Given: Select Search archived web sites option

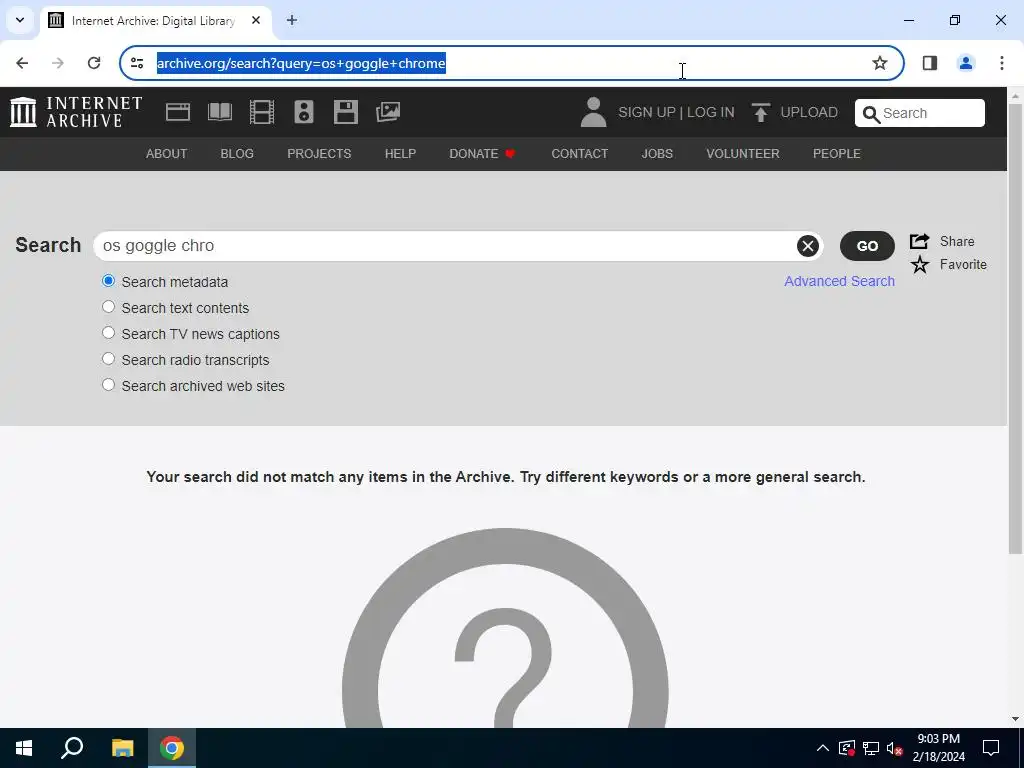Looking at the screenshot, I should [x=108, y=385].
